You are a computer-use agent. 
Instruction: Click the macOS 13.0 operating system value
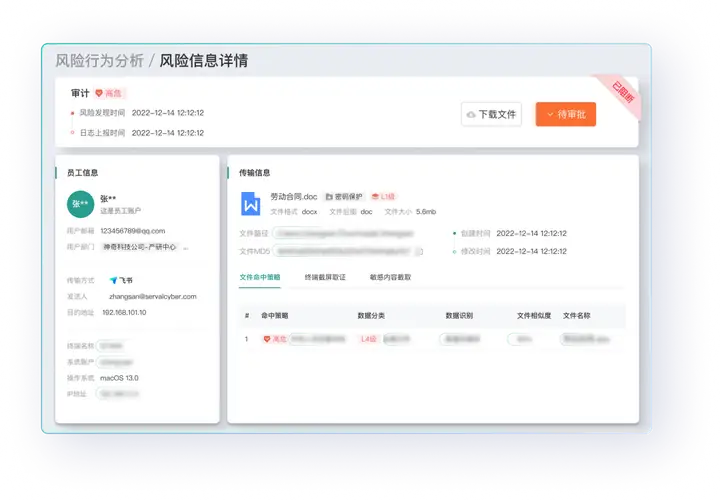pyautogui.click(x=119, y=378)
